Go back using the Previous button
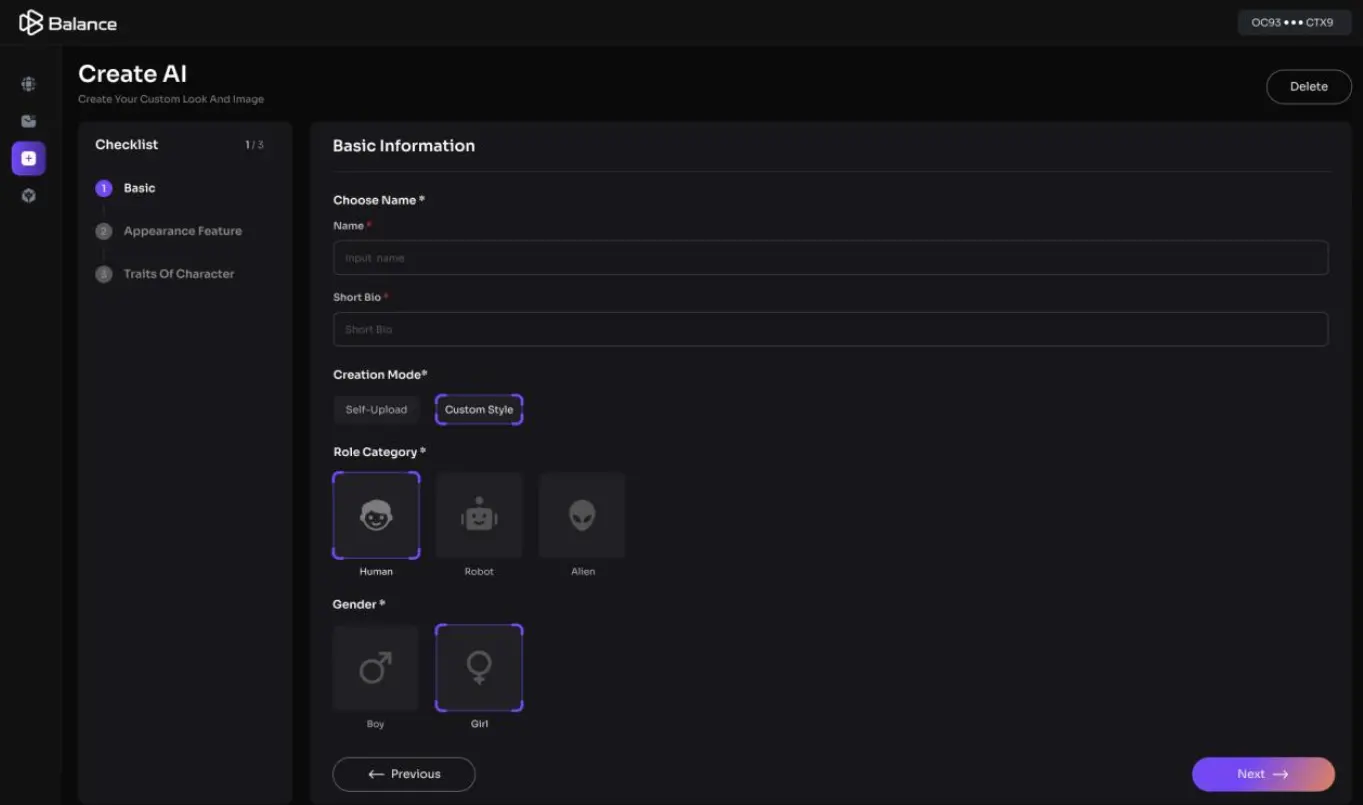The image size is (1363, 805). click(x=403, y=773)
